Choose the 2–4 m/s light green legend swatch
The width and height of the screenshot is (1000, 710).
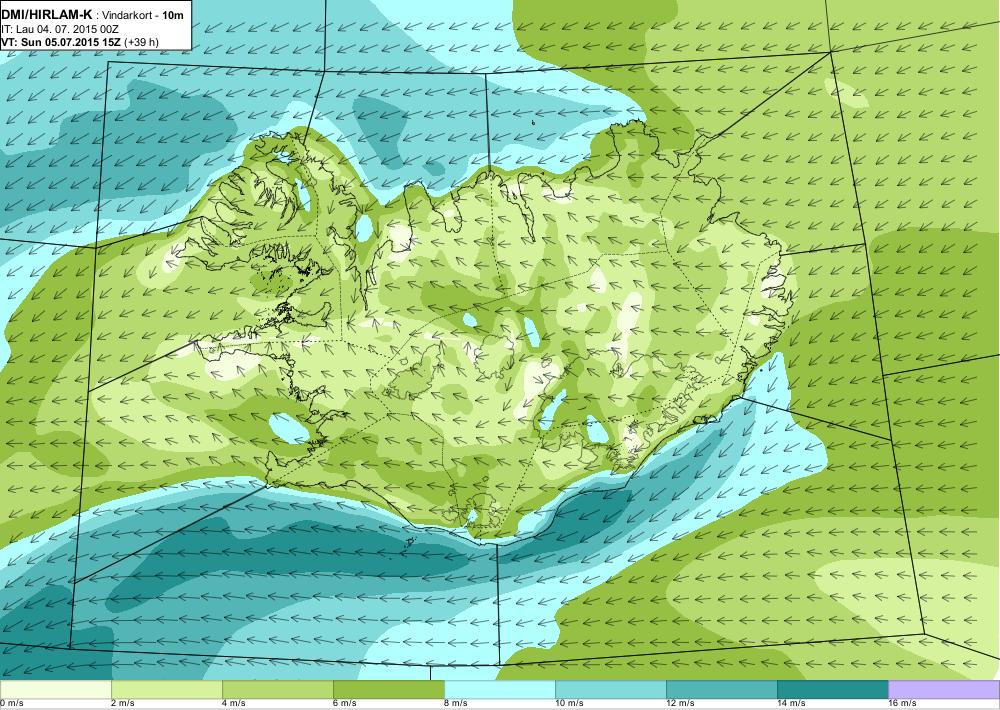(167, 690)
